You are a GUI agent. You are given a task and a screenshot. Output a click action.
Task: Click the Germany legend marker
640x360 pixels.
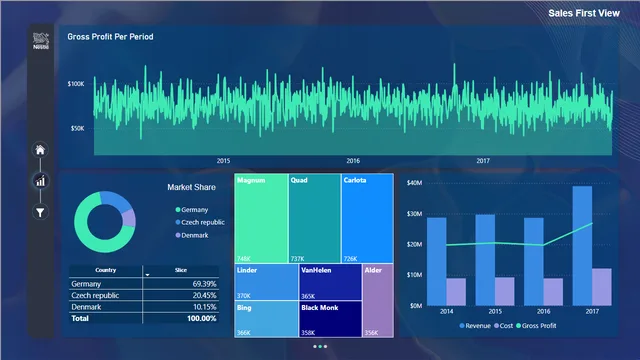point(178,210)
